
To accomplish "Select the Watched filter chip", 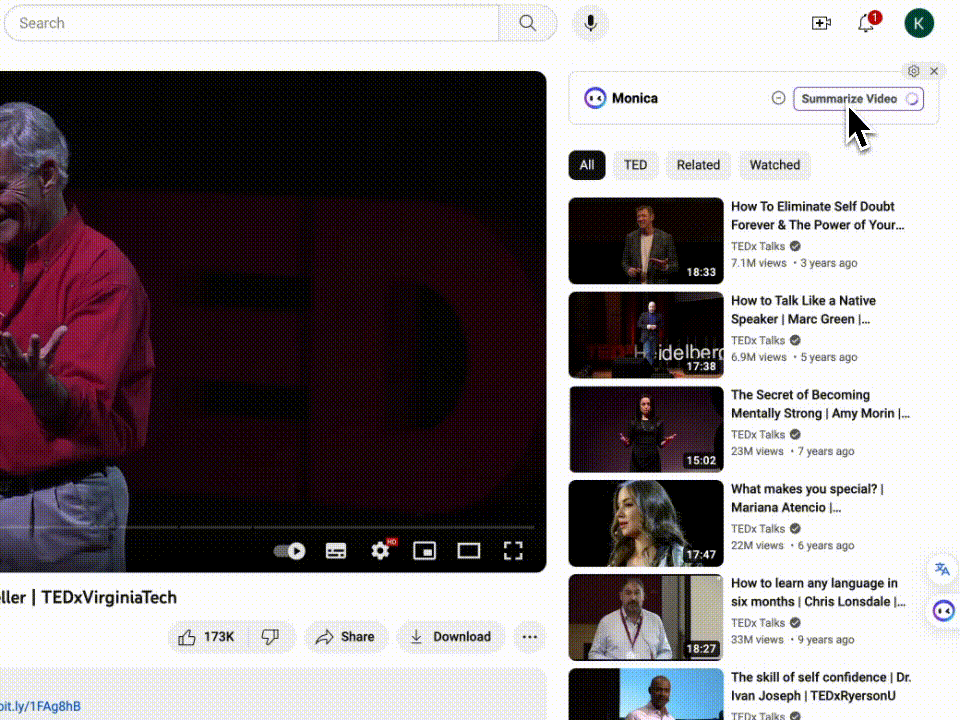I will 774,165.
